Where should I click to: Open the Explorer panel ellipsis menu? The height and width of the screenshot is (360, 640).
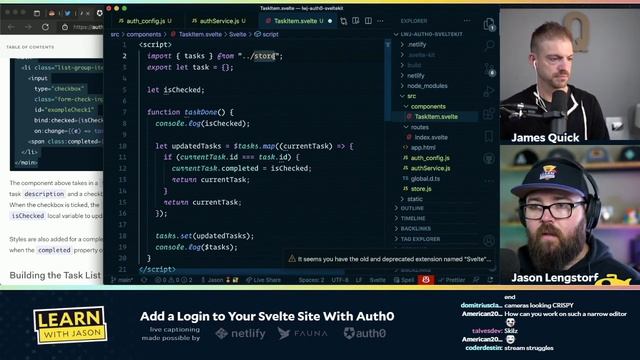(467, 21)
